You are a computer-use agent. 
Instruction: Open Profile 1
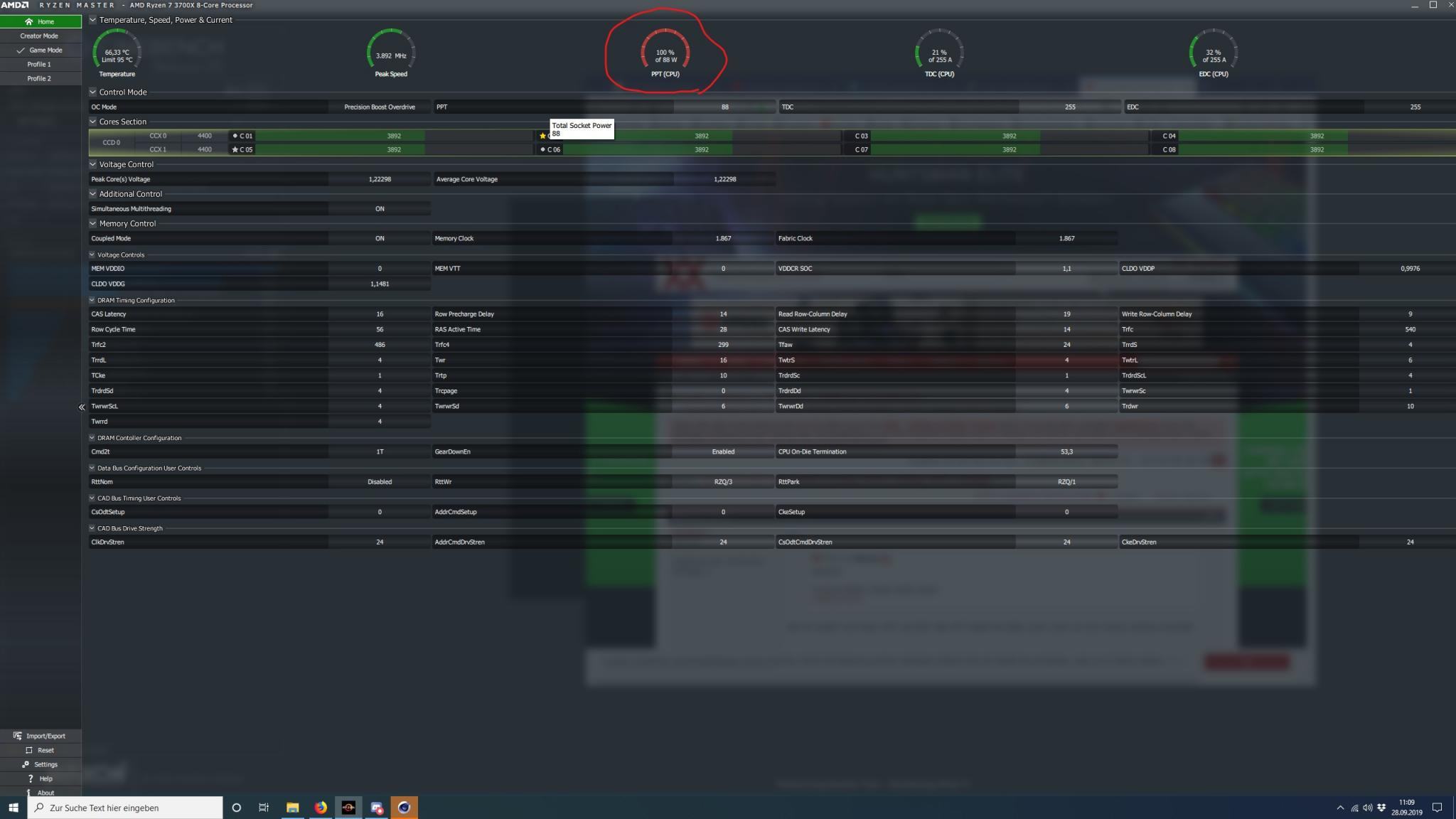(x=41, y=64)
